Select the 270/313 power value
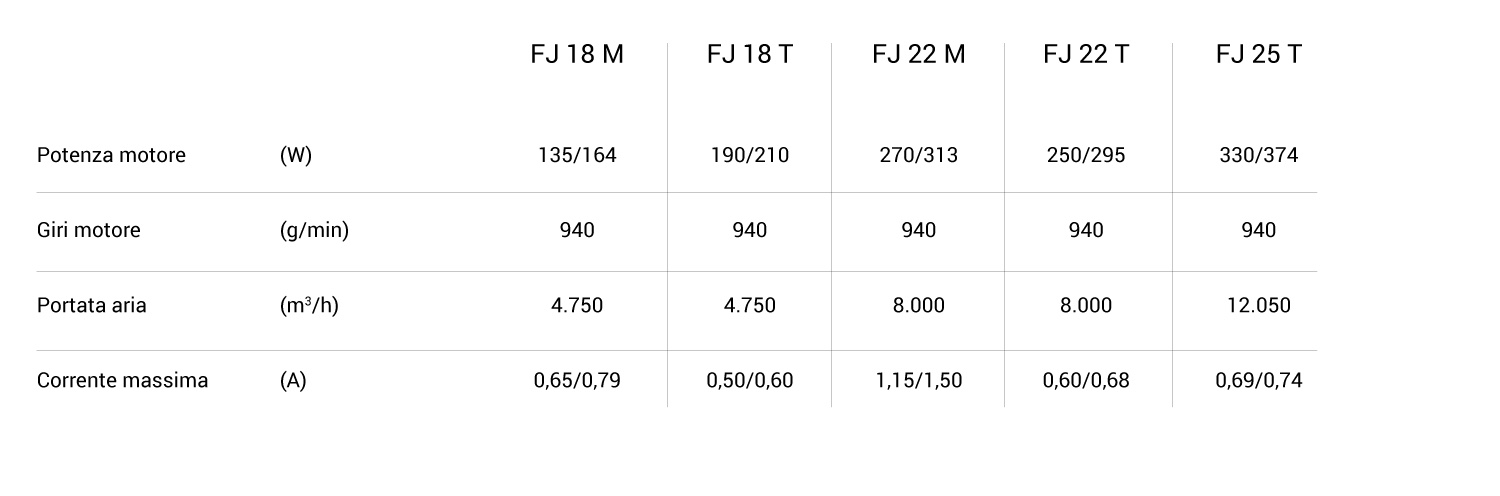The height and width of the screenshot is (496, 1500). pos(918,156)
